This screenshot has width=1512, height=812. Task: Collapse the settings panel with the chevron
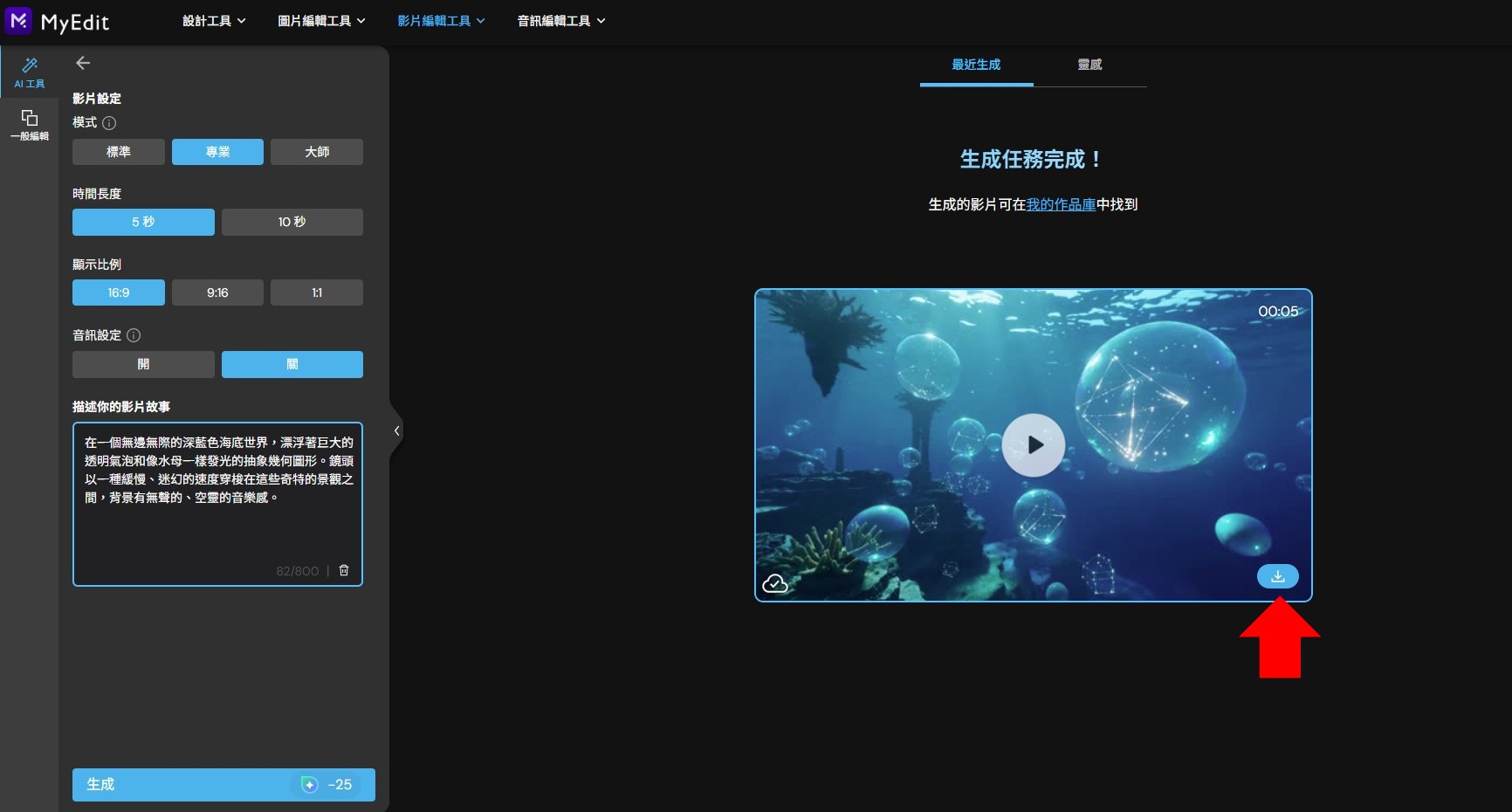(x=396, y=430)
